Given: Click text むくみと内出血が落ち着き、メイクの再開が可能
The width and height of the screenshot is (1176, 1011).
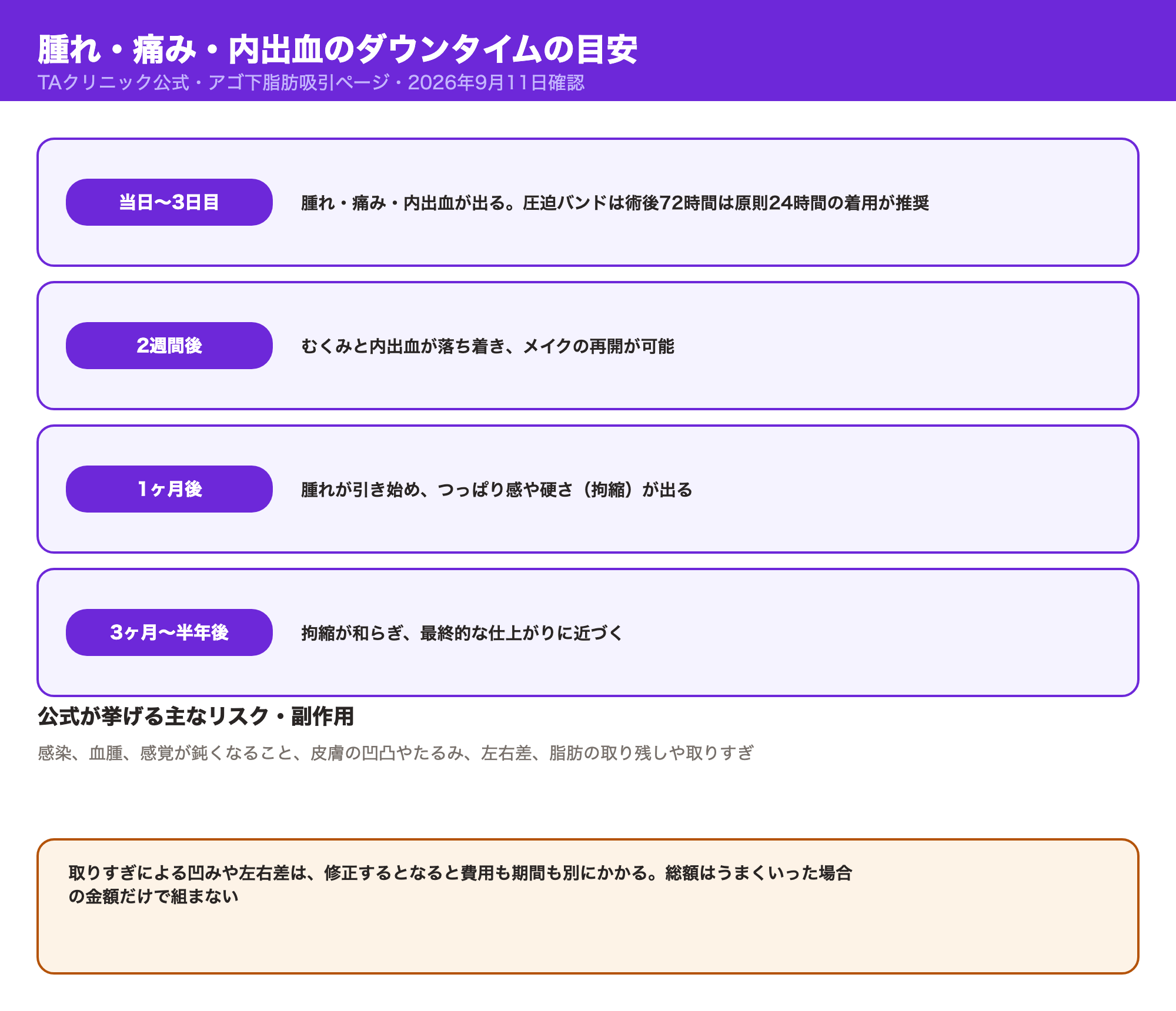Looking at the screenshot, I should [x=487, y=346].
